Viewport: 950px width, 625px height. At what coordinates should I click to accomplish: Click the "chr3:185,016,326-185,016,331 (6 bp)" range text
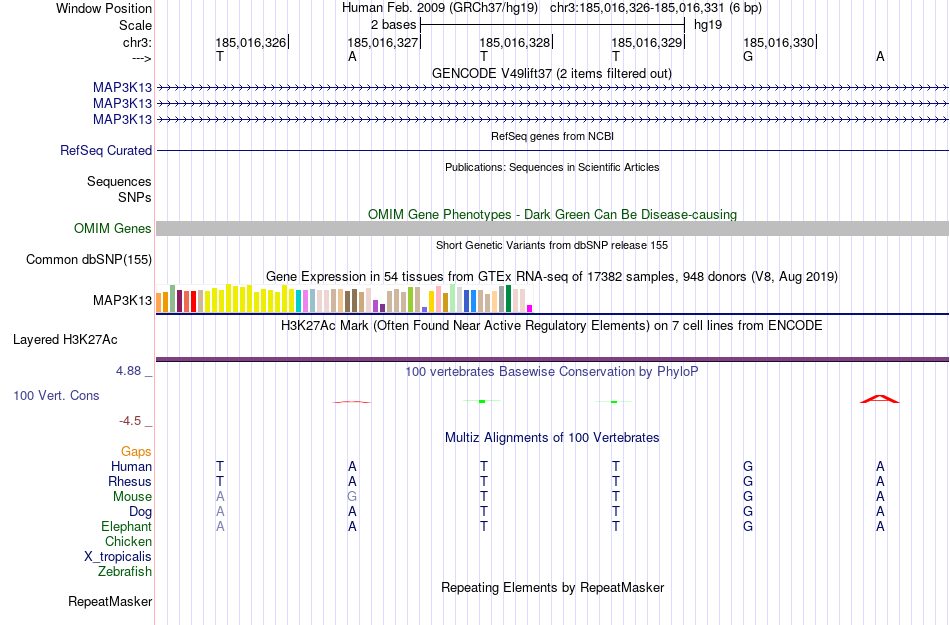[x=656, y=8]
